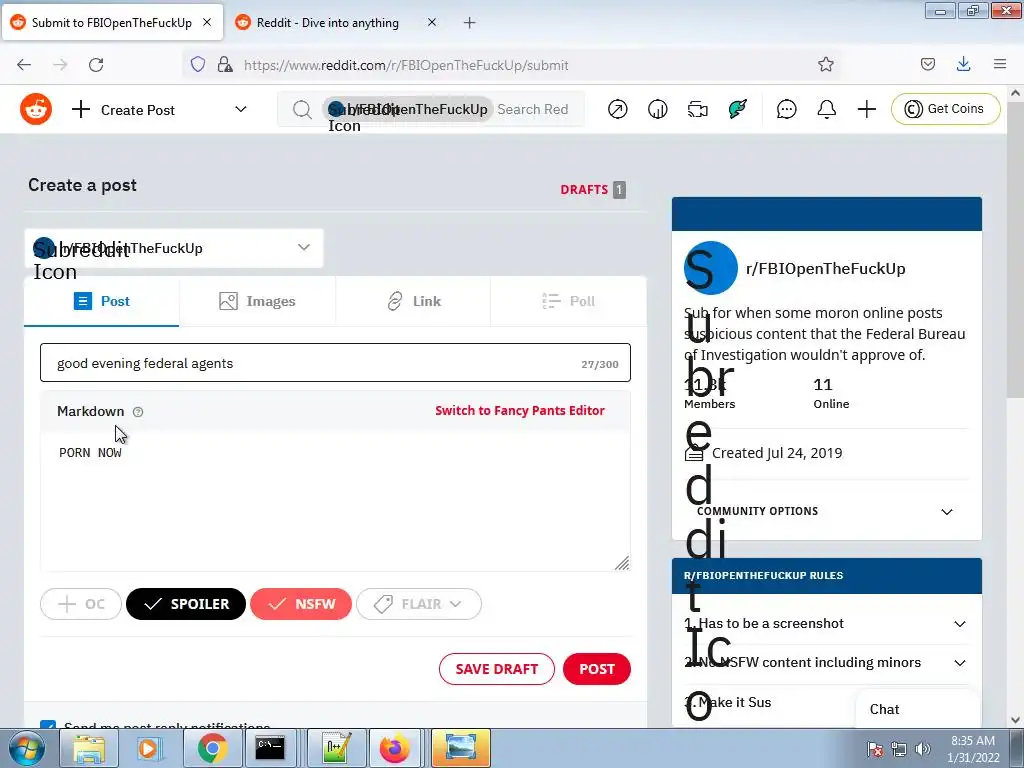Open the Reddit home logo

(x=36, y=109)
